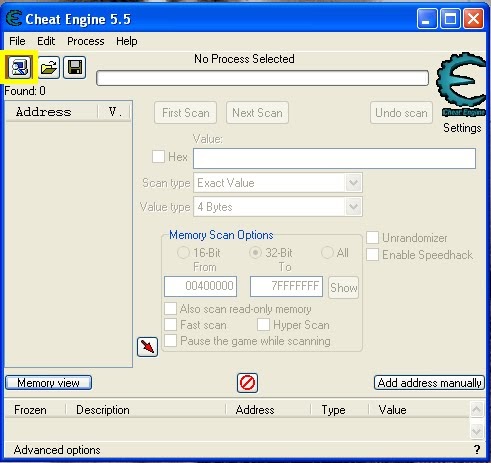Click the save floppy disk icon

pyautogui.click(x=75, y=67)
